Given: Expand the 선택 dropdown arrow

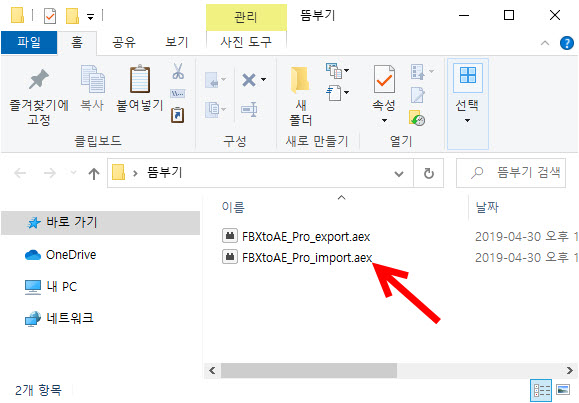Looking at the screenshot, I should coord(467,120).
